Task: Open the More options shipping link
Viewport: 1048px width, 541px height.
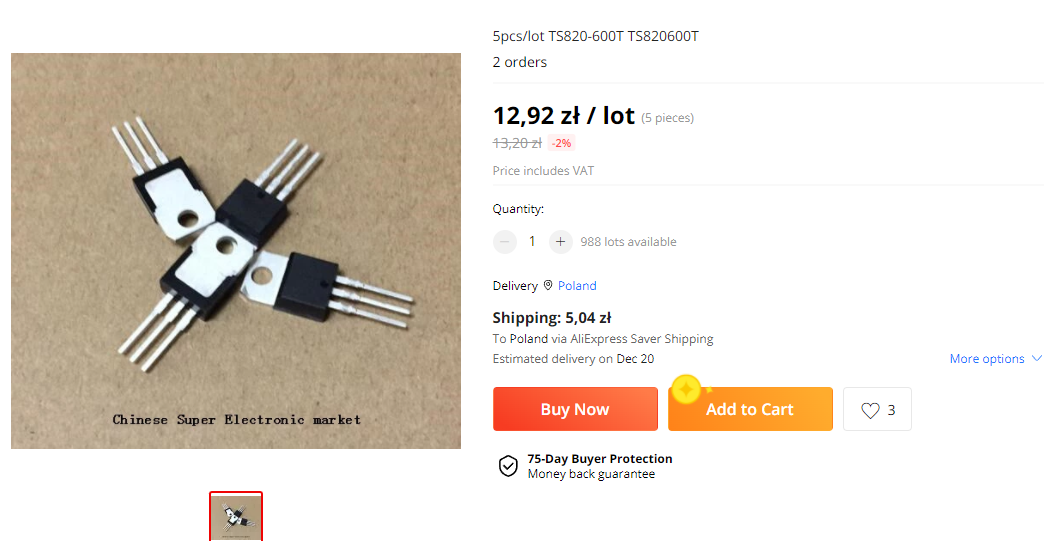Action: [x=986, y=359]
